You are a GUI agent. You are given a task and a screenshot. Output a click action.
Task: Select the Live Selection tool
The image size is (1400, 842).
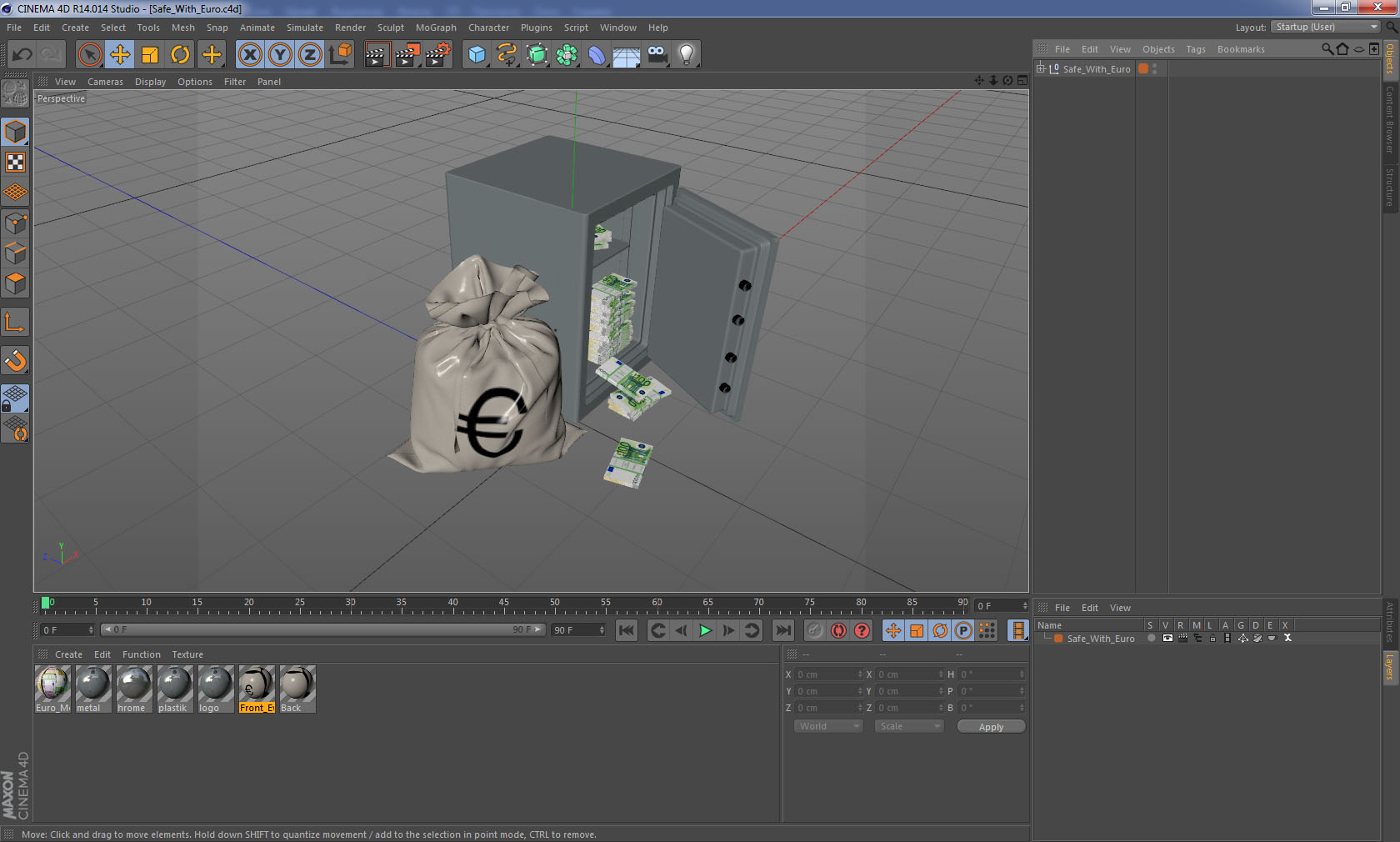pos(89,55)
